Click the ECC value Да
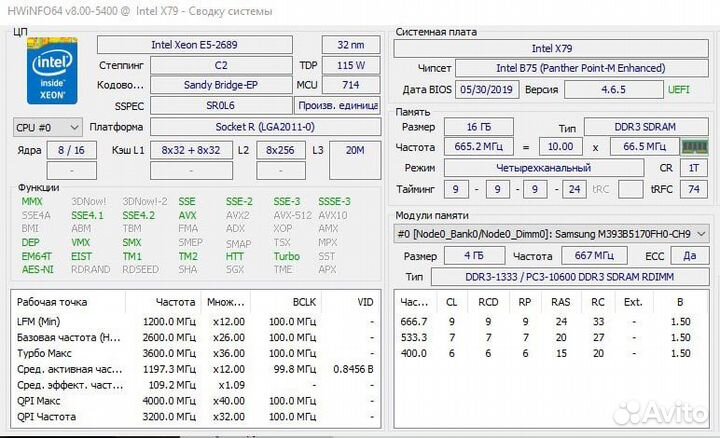720x438 pixels. click(x=690, y=256)
